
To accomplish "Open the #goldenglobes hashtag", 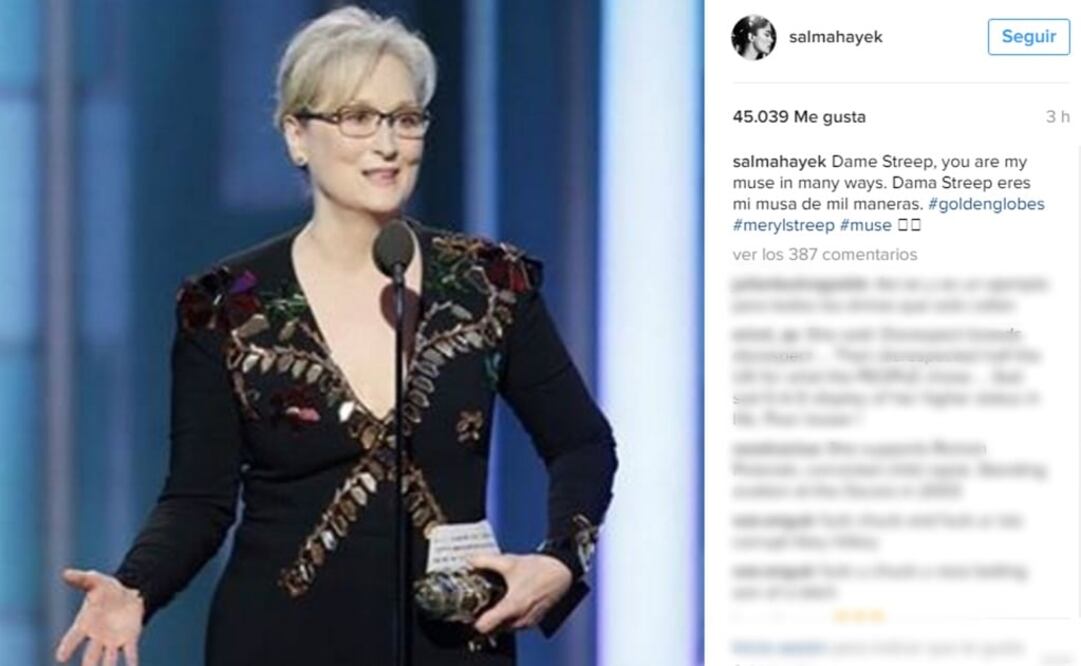I will [986, 204].
